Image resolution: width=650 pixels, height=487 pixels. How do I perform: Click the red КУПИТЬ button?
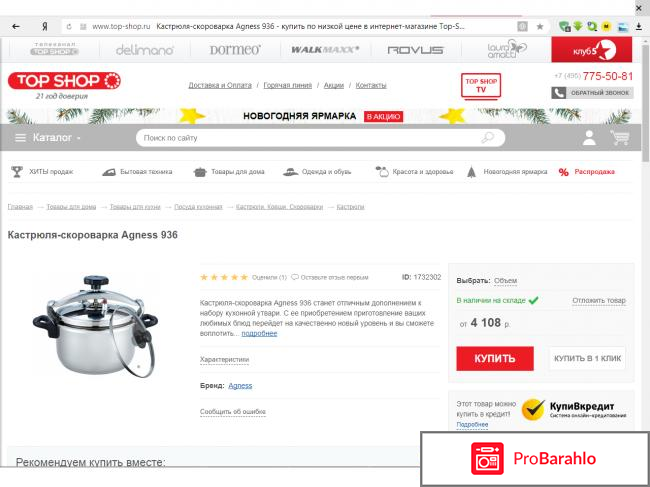point(495,359)
